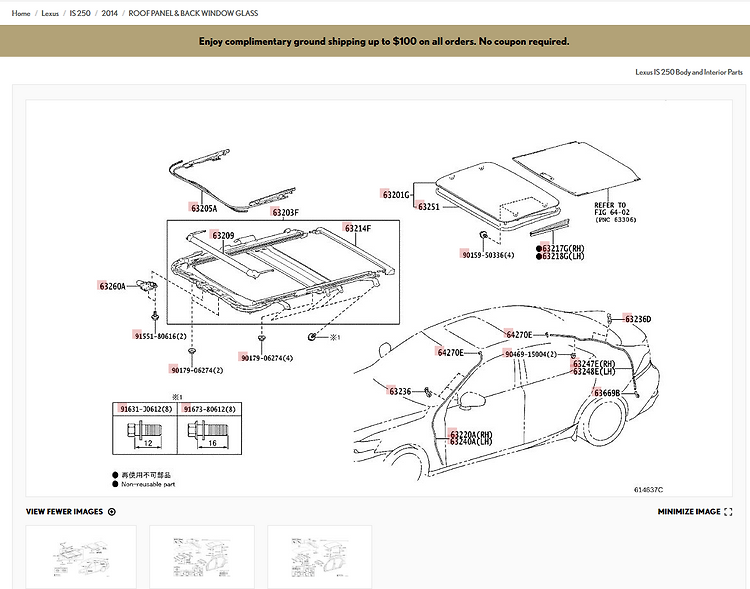Go to the Lexus breadcrumb link
Screen dimensions: 750x589
50,13
